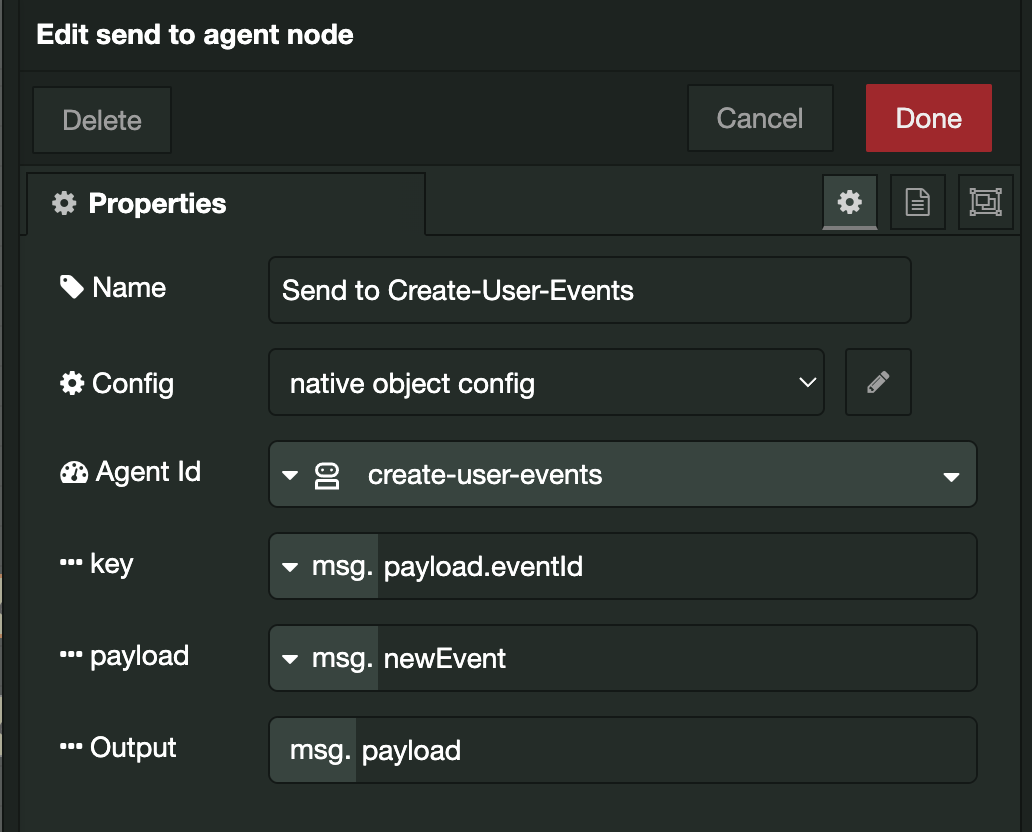Image resolution: width=1032 pixels, height=832 pixels.
Task: Open the payload field msg. type selector
Action: tap(324, 659)
